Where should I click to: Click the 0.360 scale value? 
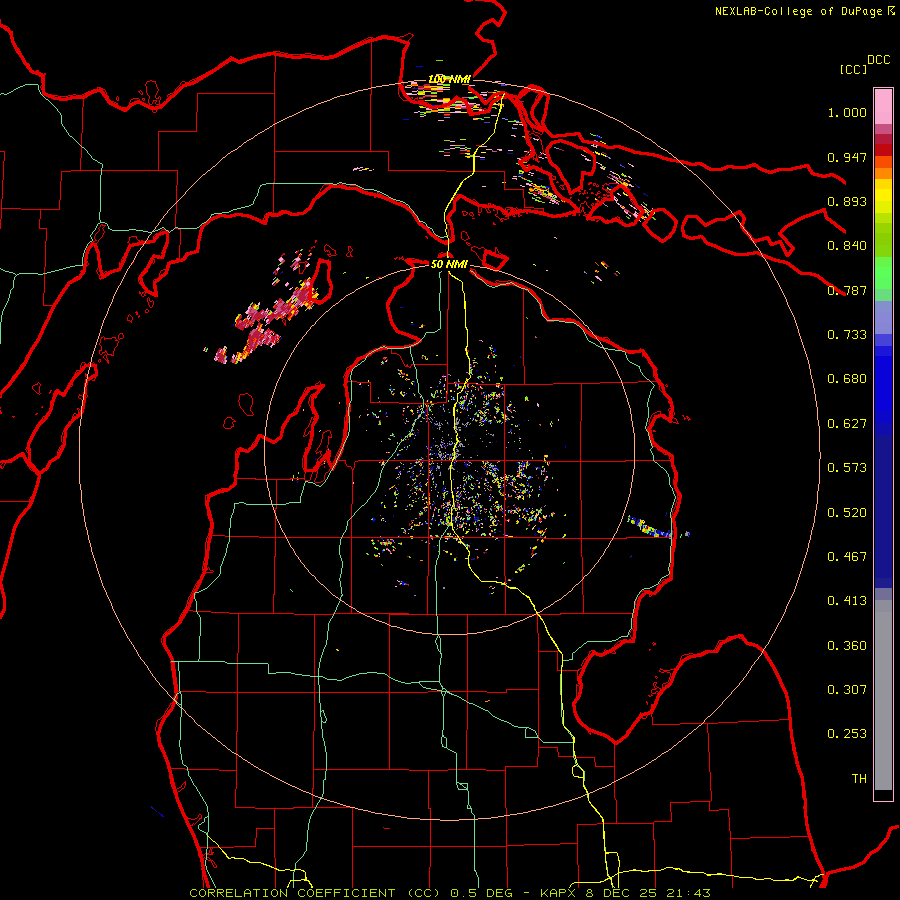[x=847, y=646]
